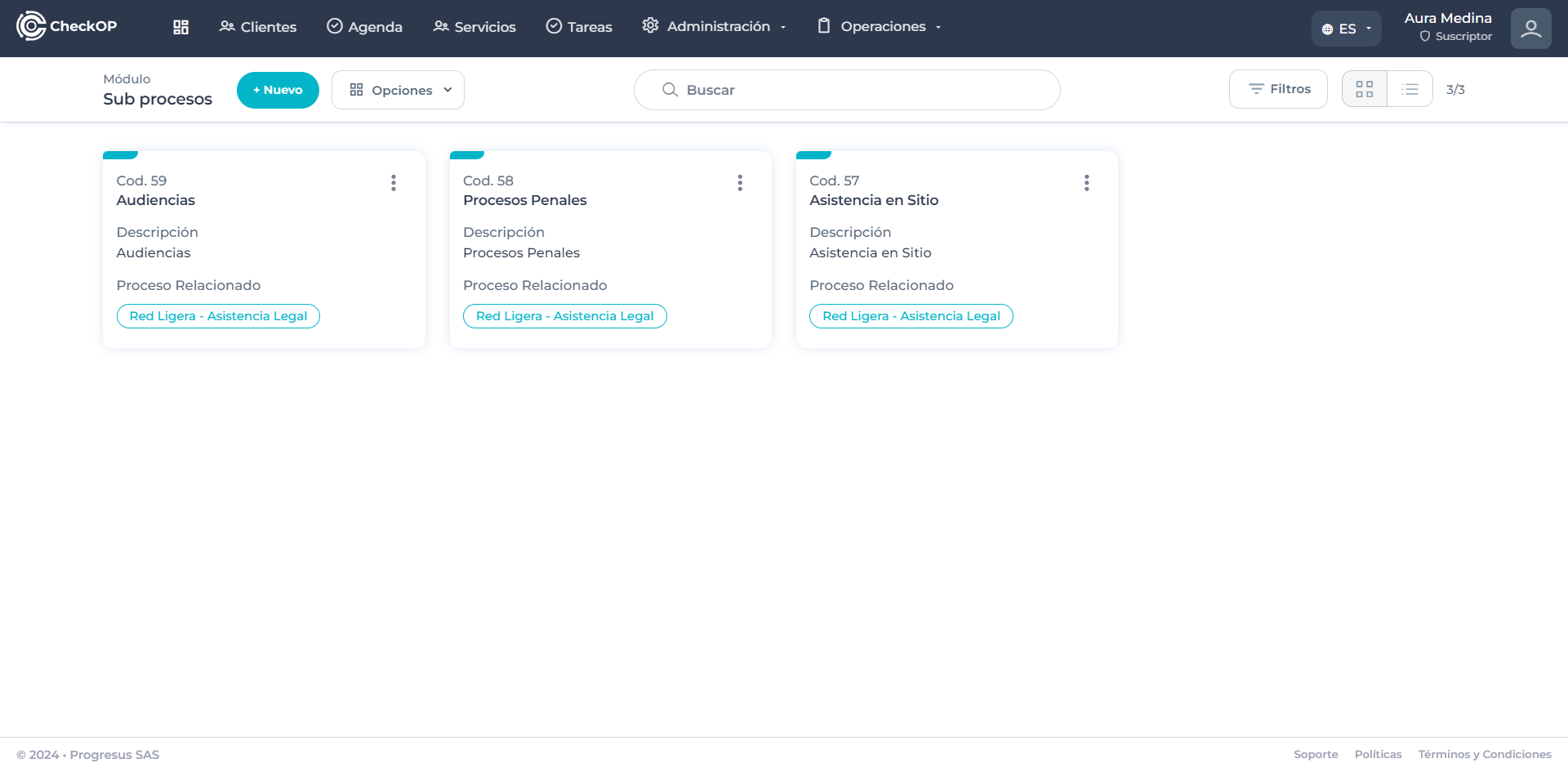Click the Procesos Penales card title
This screenshot has width=1568, height=772.
[525, 200]
